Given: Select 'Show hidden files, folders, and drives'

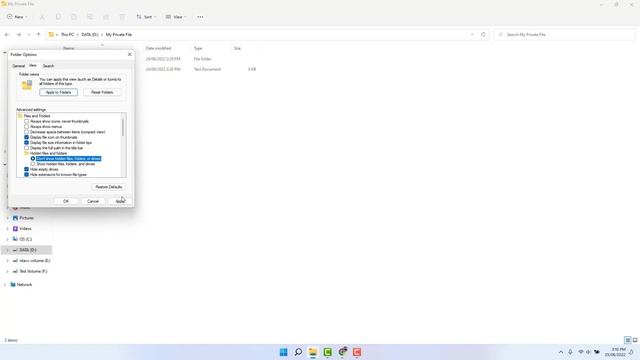Looking at the screenshot, I should point(33,164).
